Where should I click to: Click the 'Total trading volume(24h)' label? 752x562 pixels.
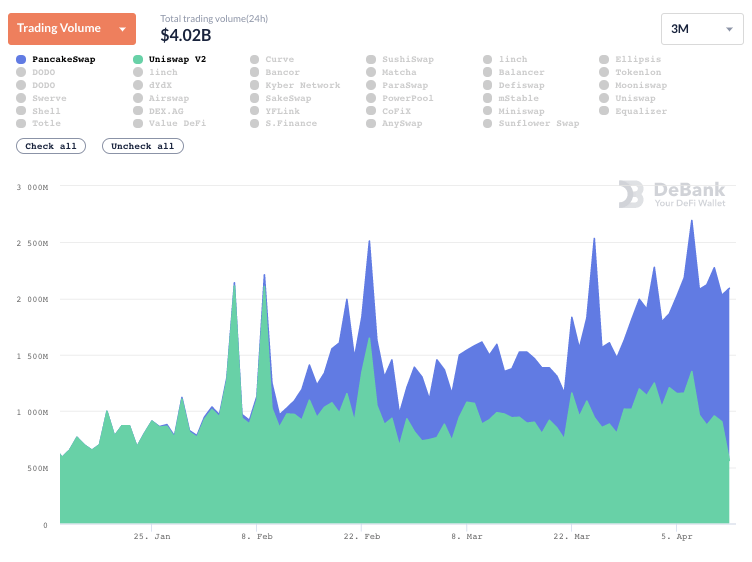[214, 19]
